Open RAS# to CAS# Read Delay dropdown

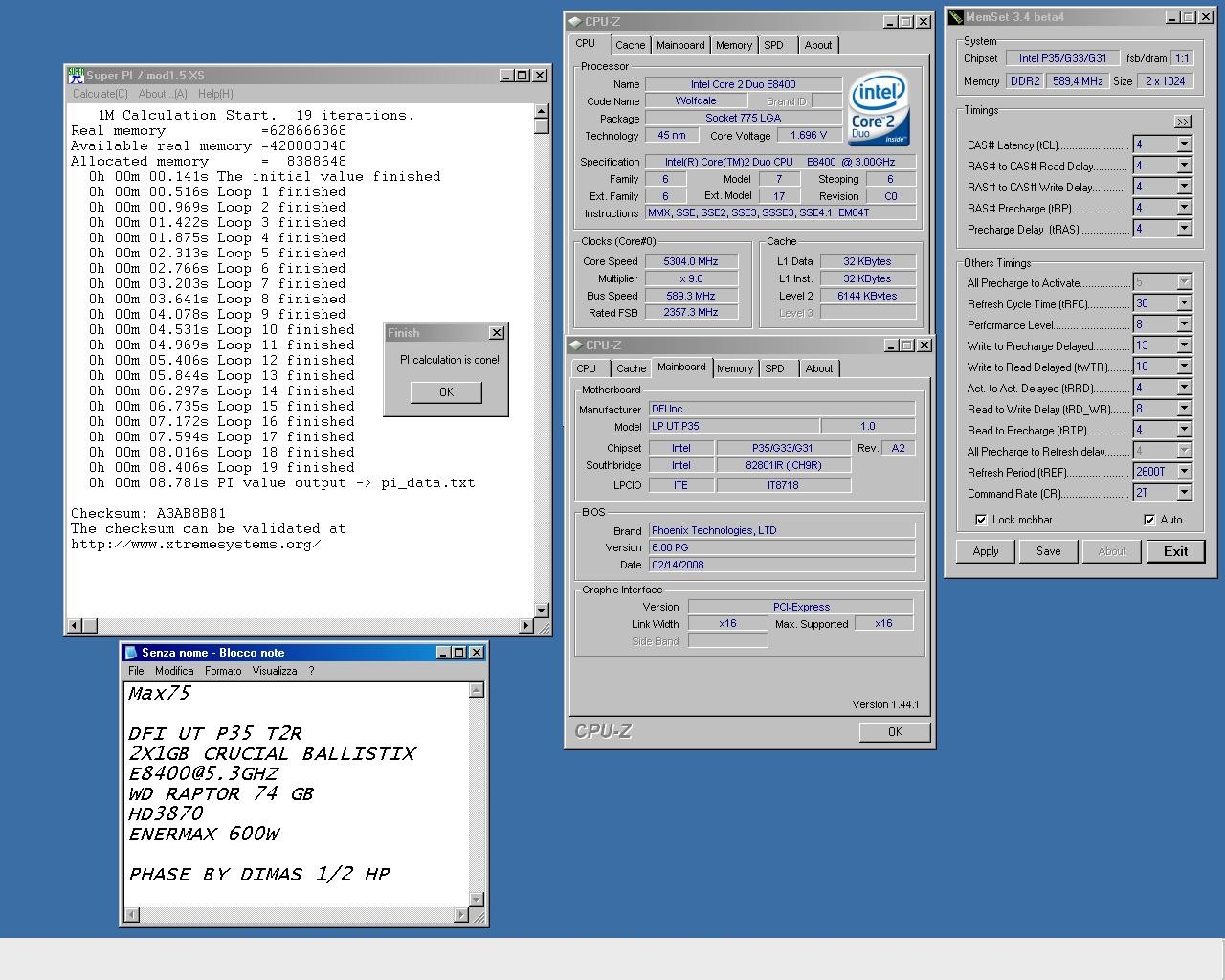click(x=1184, y=166)
